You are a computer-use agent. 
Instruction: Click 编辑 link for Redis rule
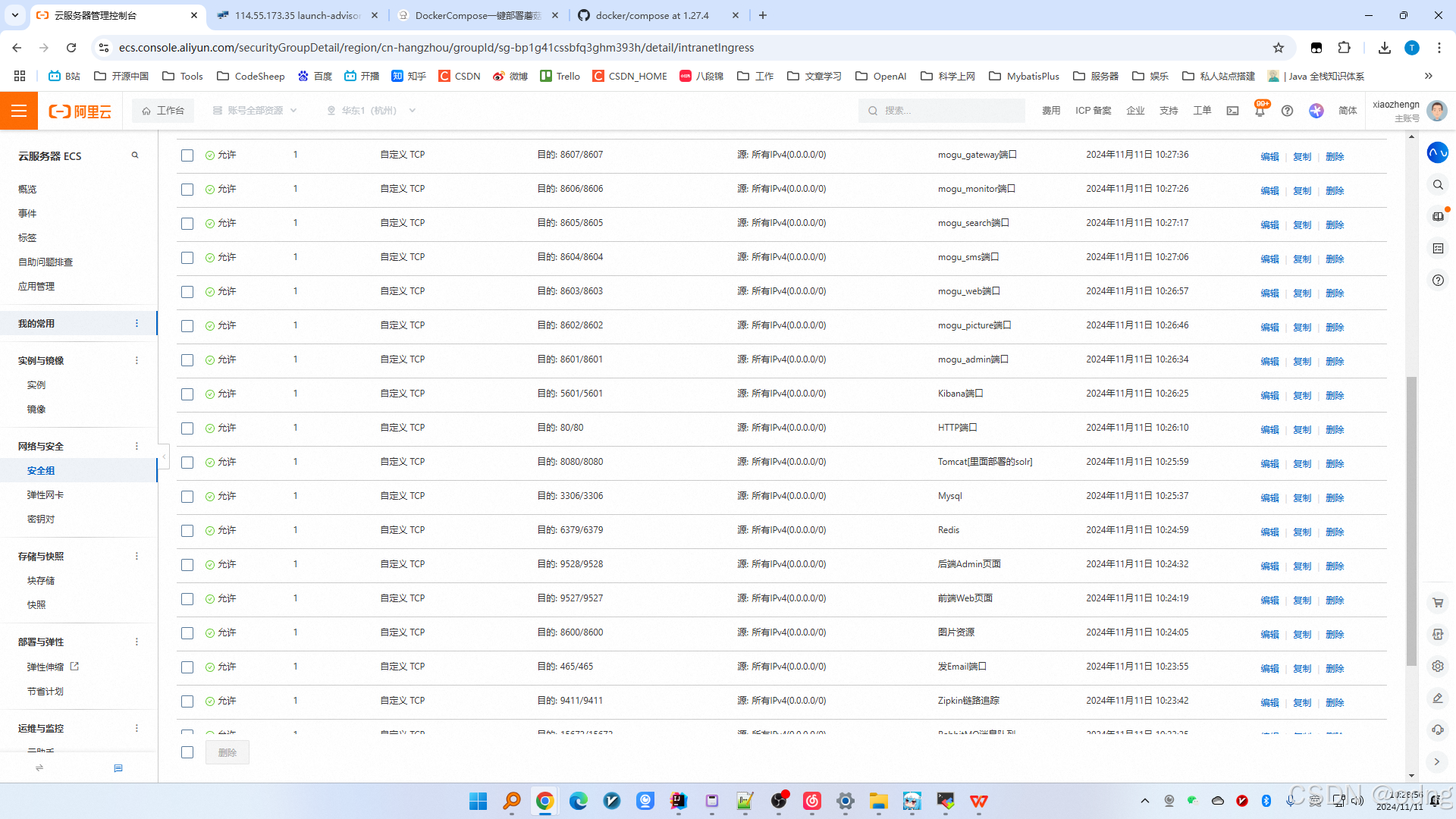click(1269, 532)
